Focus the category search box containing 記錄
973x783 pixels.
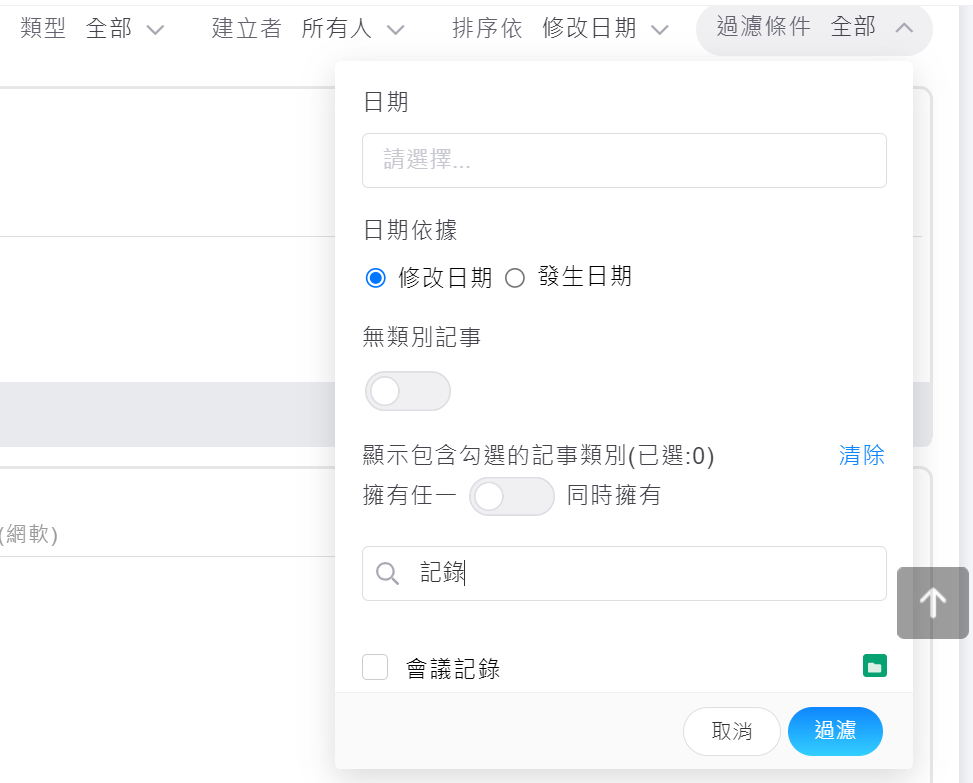tap(640, 573)
